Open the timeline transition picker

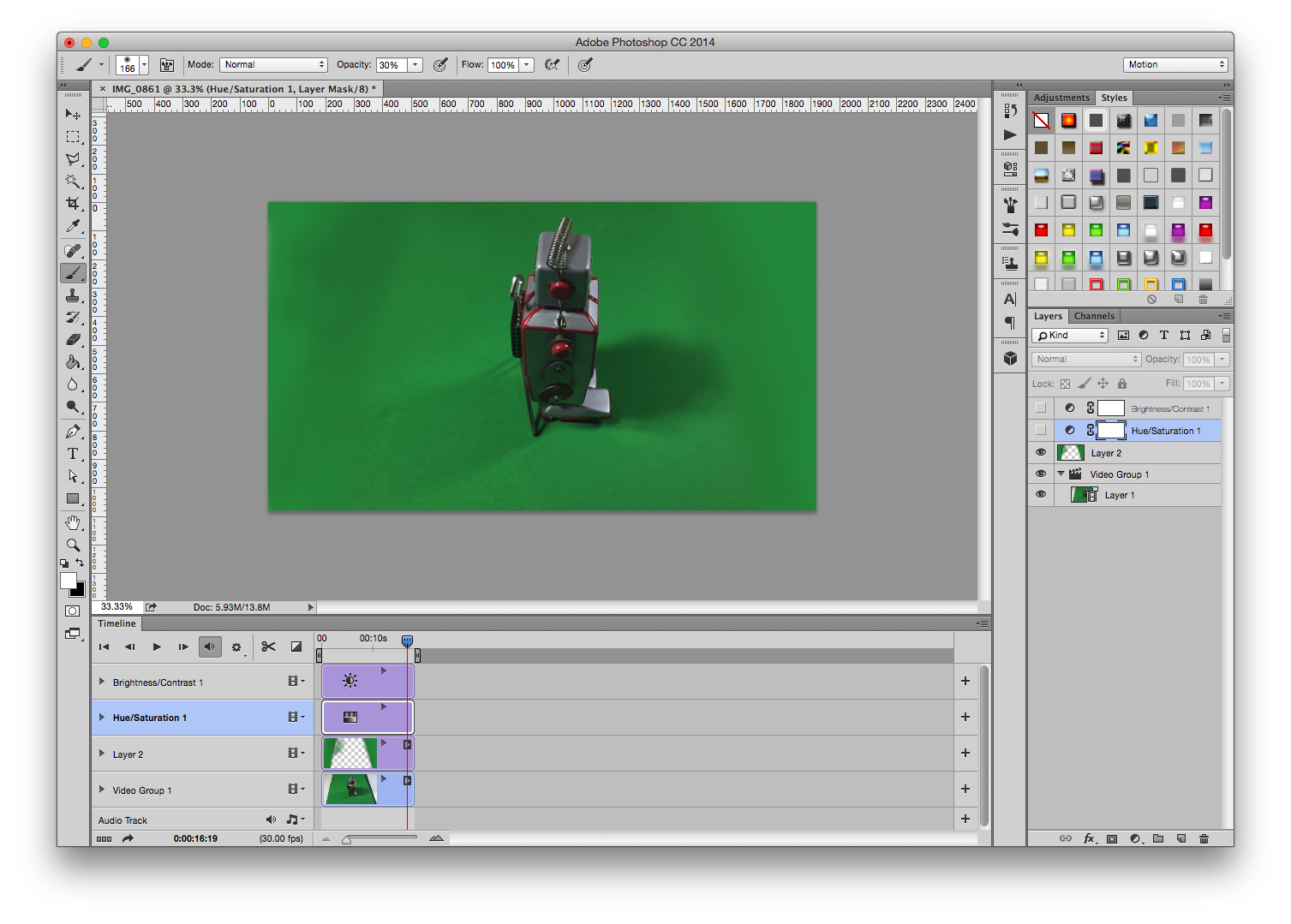click(296, 647)
